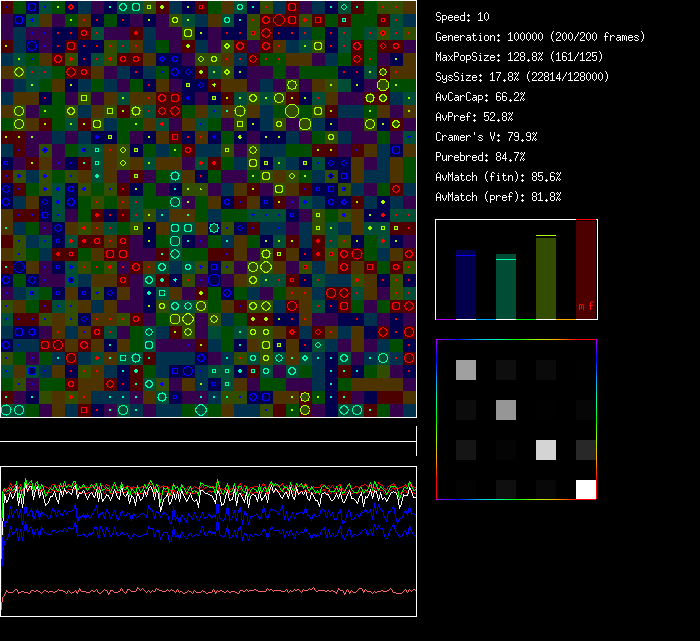The width and height of the screenshot is (700, 641).
Task: Select the top-left light grey matrix cell
Action: (x=466, y=370)
